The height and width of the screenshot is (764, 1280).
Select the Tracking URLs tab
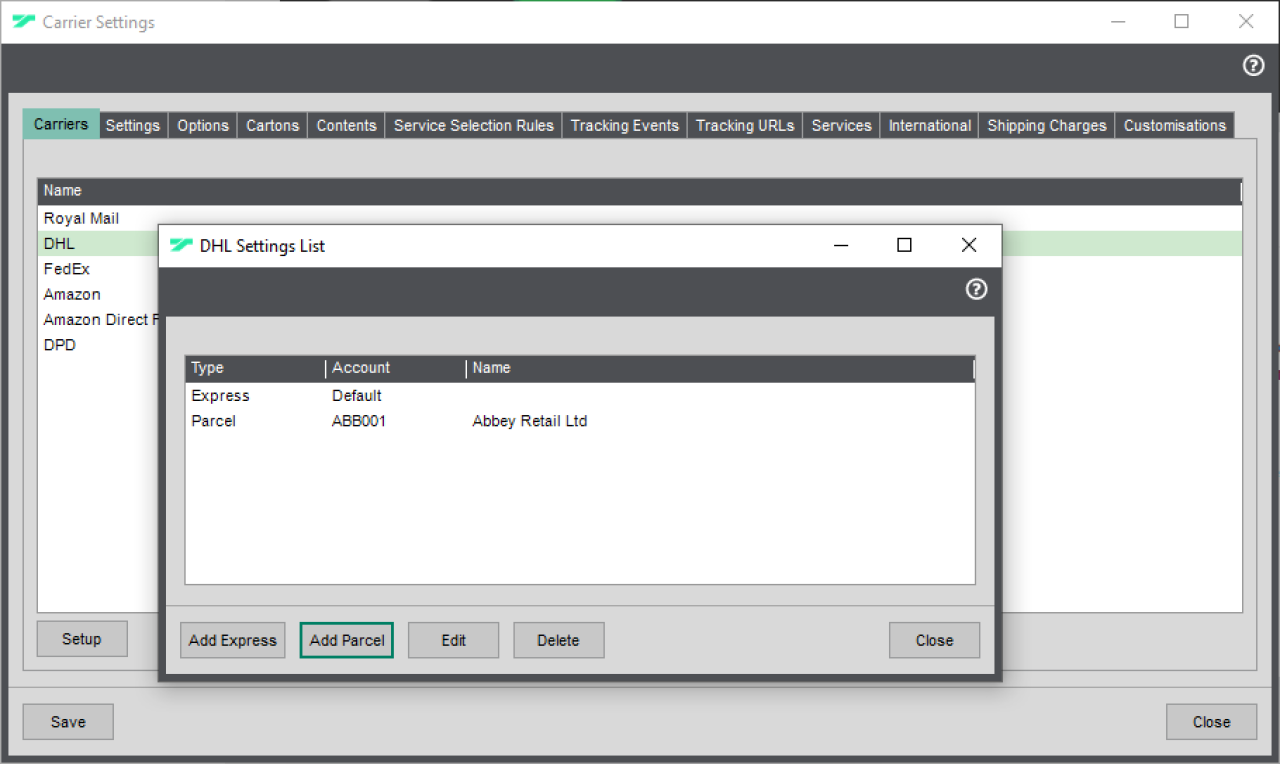[x=745, y=126]
